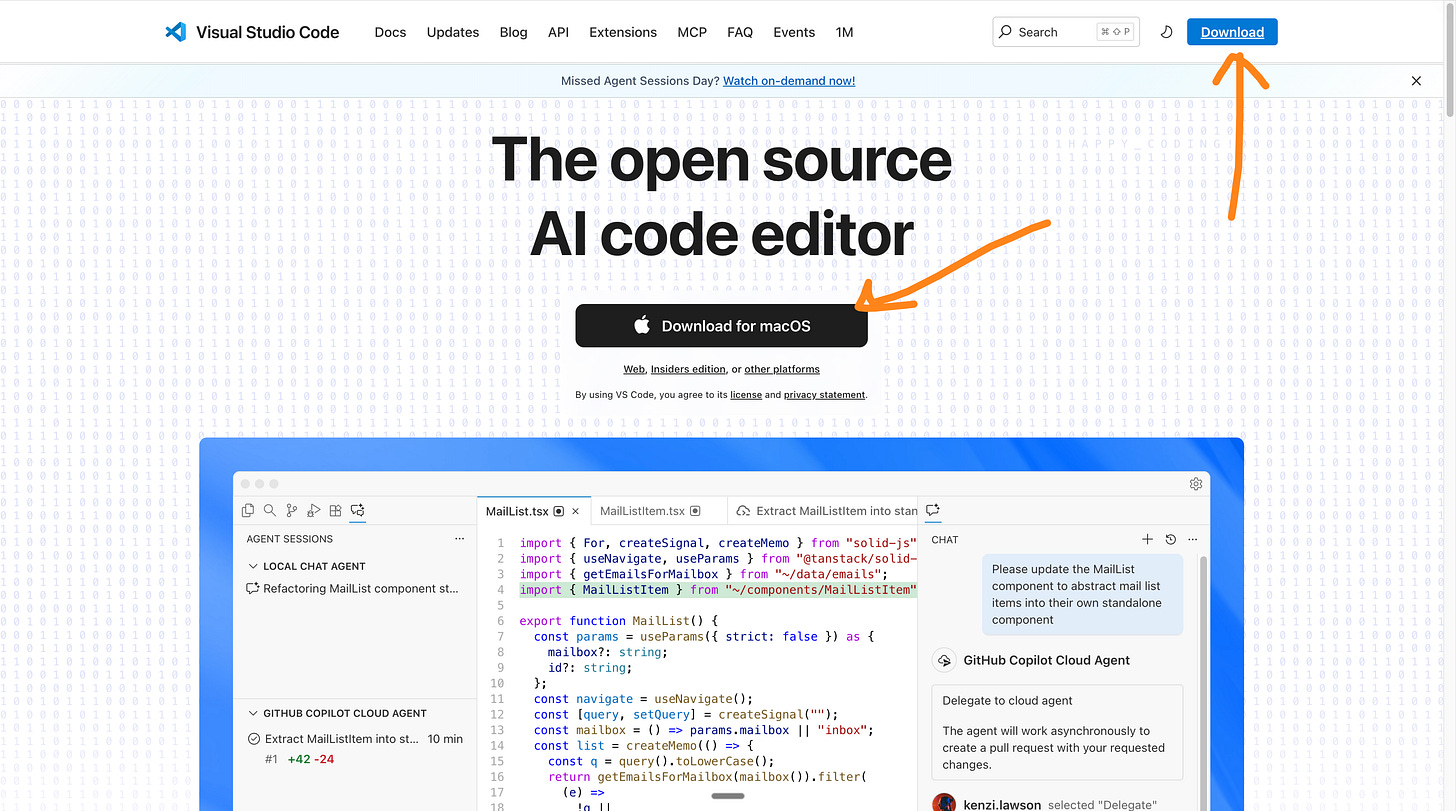Viewport: 1456px width, 811px height.
Task: Click the #1 pull request number
Action: coord(271,759)
